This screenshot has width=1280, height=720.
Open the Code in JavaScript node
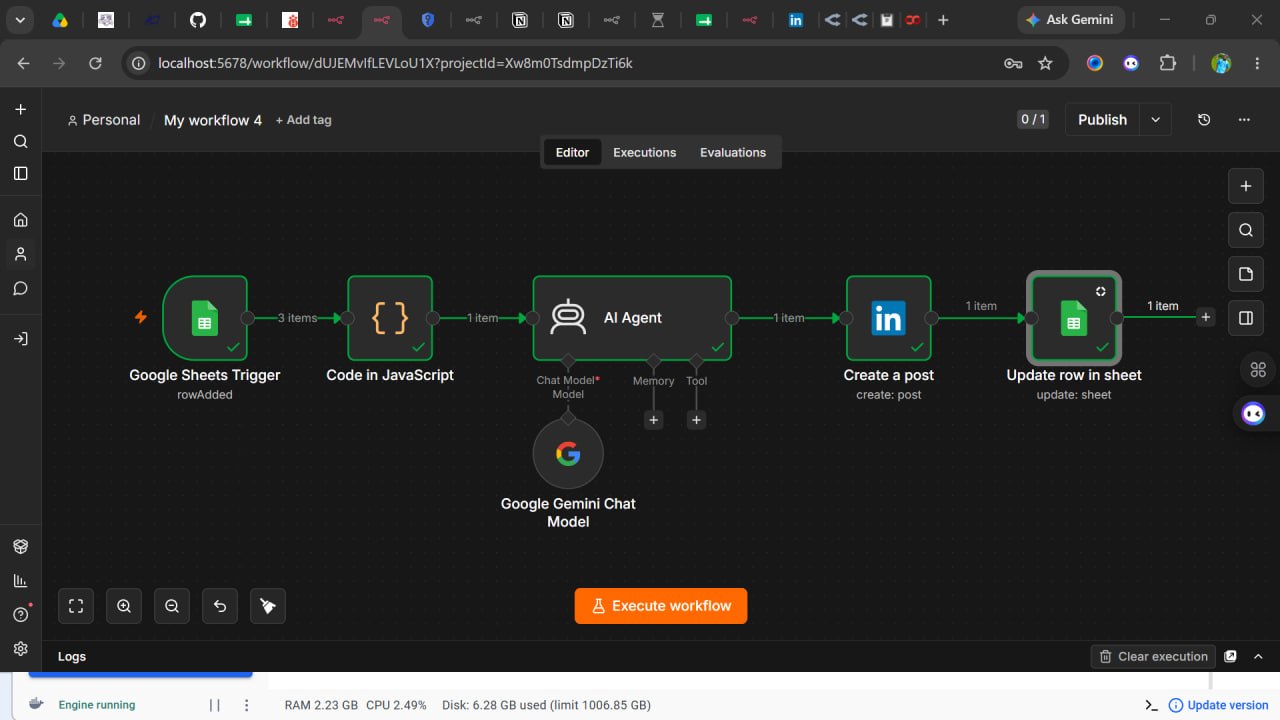tap(390, 318)
